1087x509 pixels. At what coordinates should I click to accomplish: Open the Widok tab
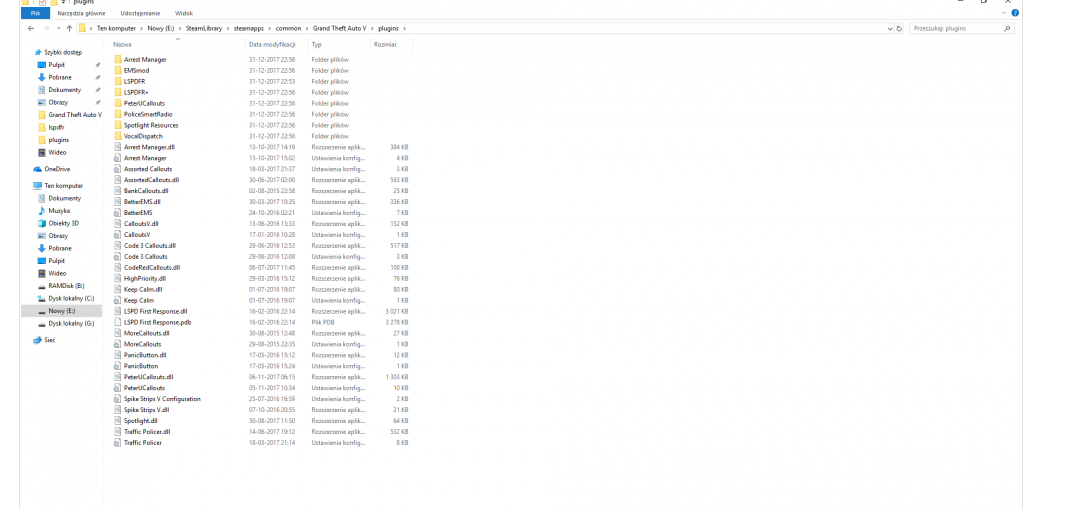coord(184,13)
